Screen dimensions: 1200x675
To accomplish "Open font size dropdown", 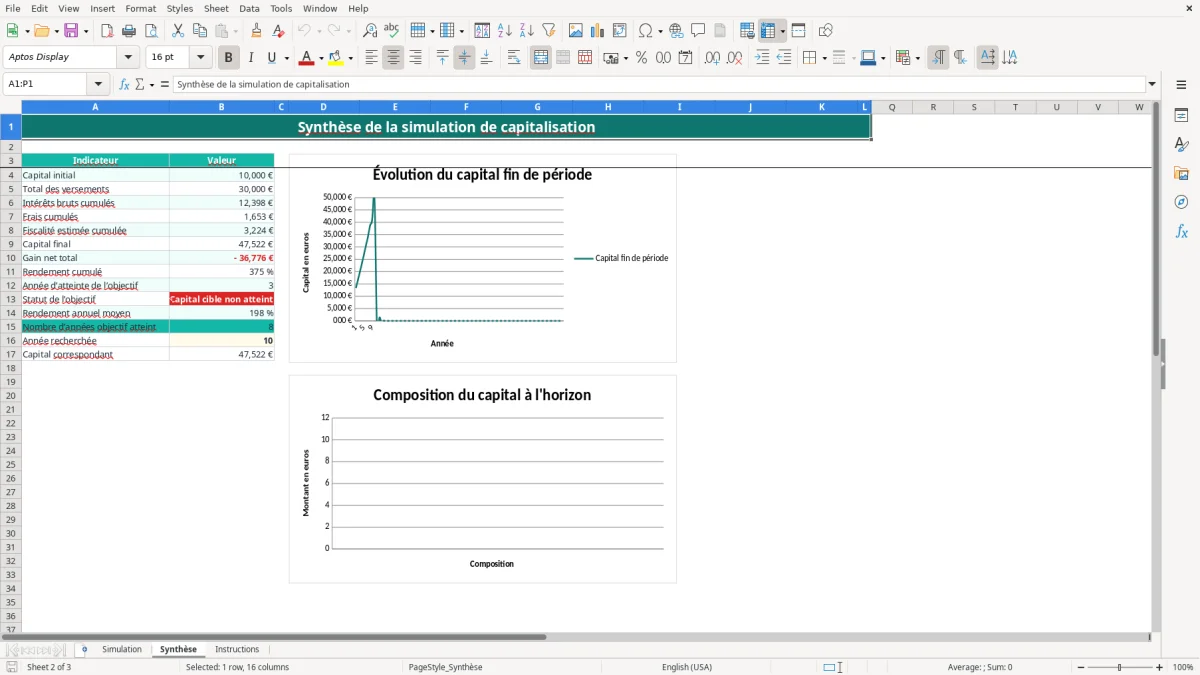I will click(201, 58).
